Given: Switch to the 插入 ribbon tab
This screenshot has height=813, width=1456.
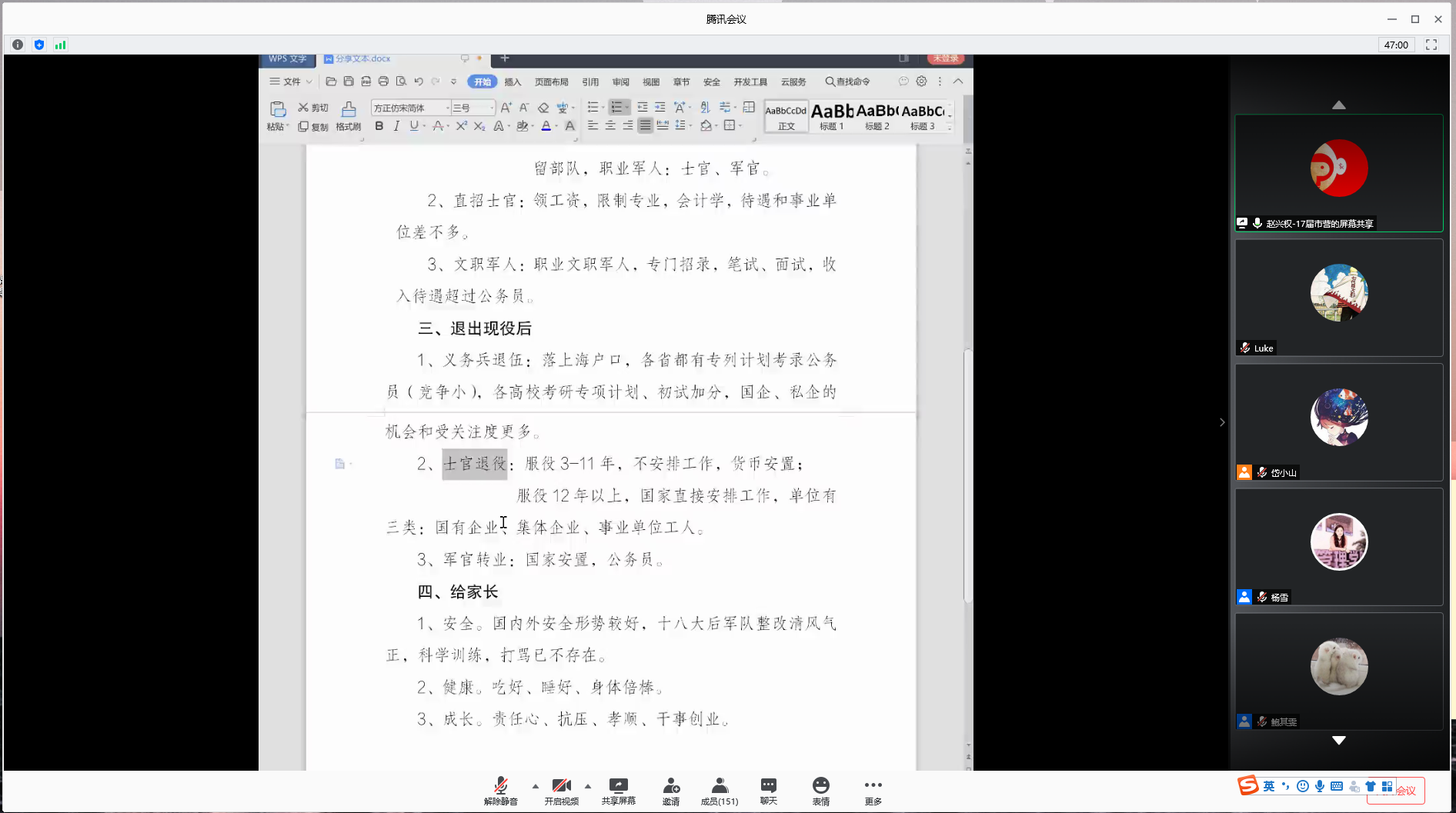Looking at the screenshot, I should [x=513, y=82].
